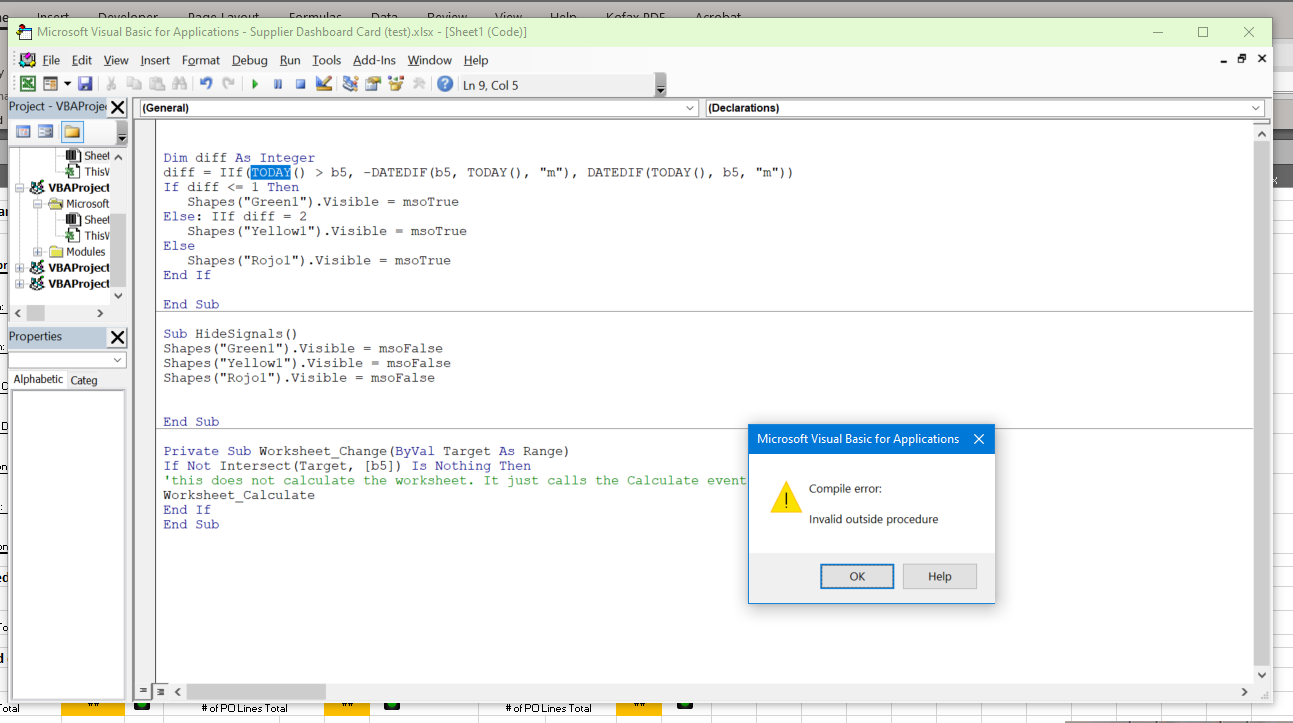Viewport: 1293px width, 723px height.
Task: Click the Cut scissors icon
Action: [x=112, y=84]
